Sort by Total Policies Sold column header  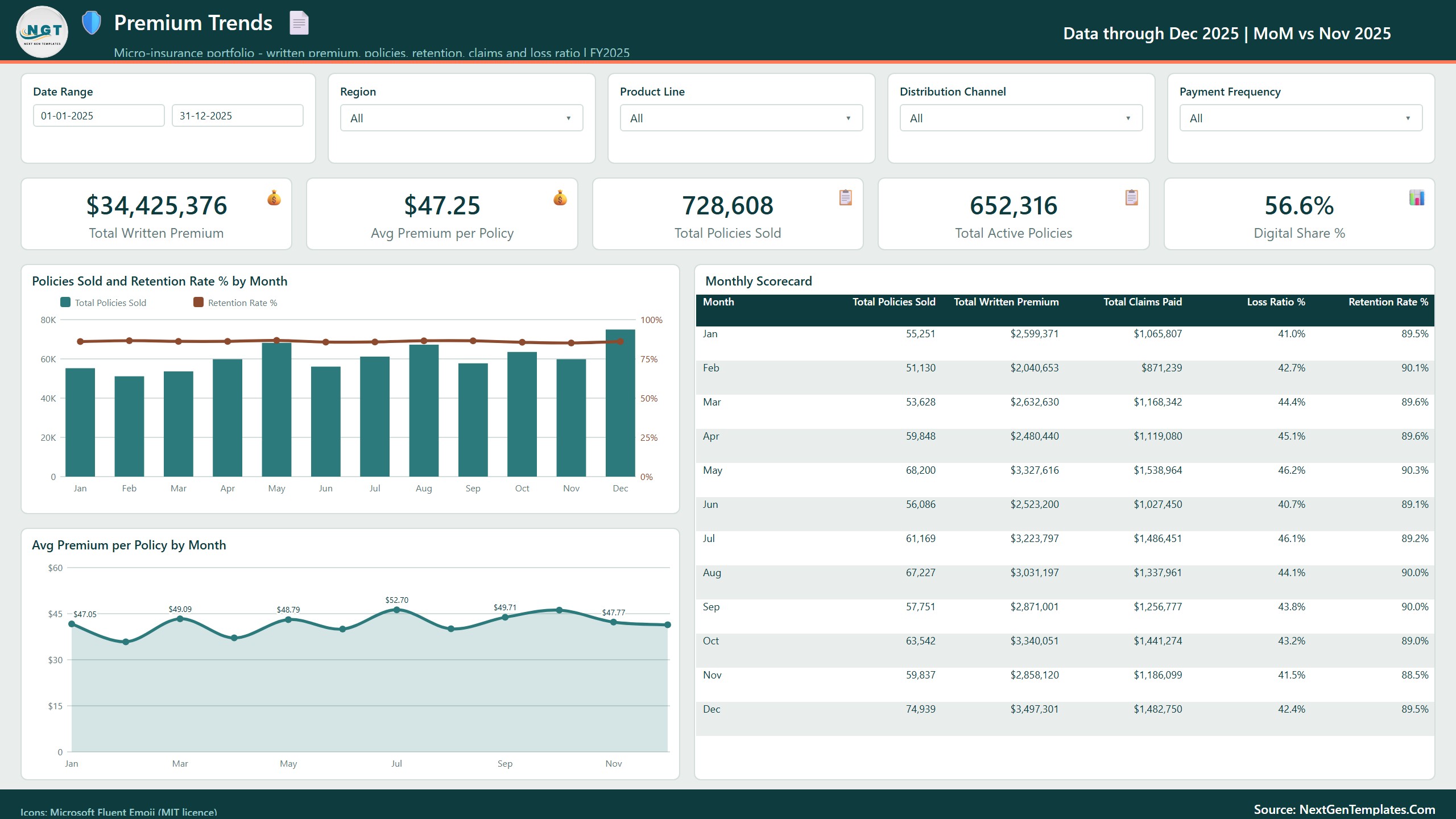[x=894, y=302]
